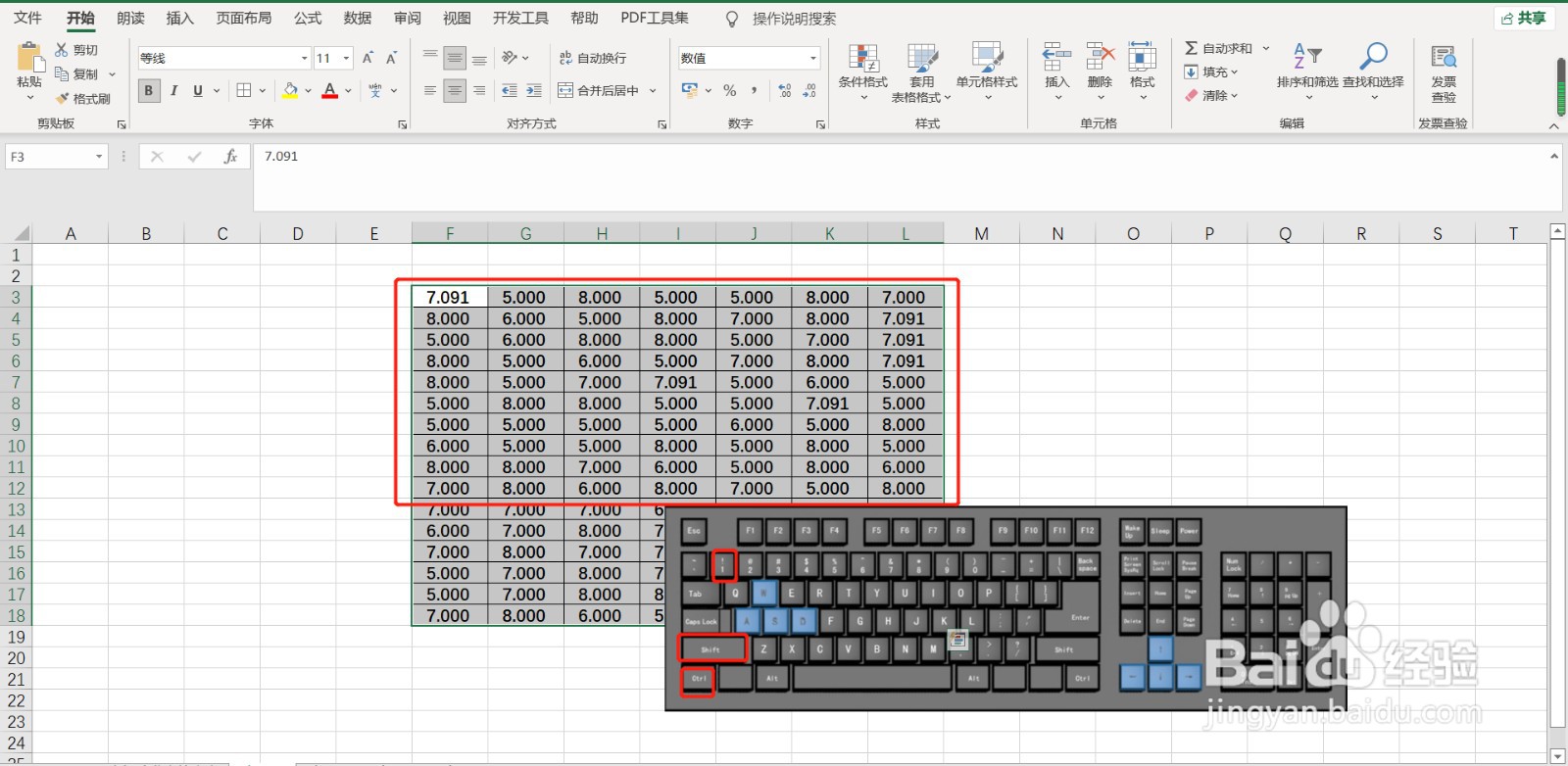The height and width of the screenshot is (766, 1568).
Task: Switch to Data (数据) tab
Action: [358, 18]
